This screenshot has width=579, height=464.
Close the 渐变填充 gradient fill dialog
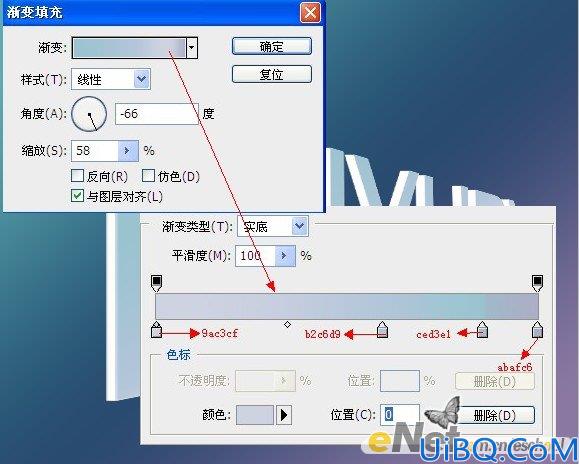click(x=310, y=13)
